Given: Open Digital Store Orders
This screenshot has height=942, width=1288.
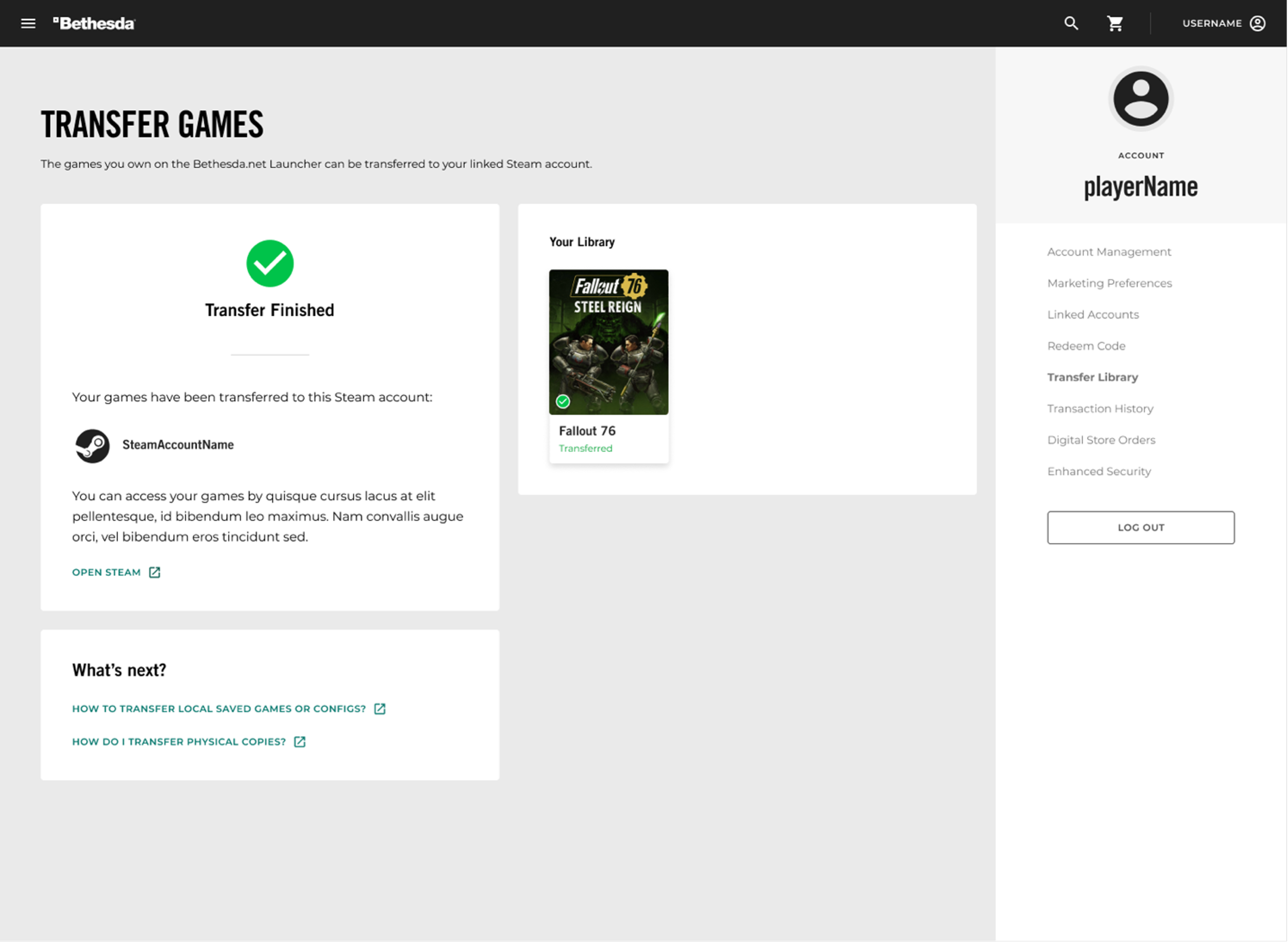Looking at the screenshot, I should pos(1101,440).
